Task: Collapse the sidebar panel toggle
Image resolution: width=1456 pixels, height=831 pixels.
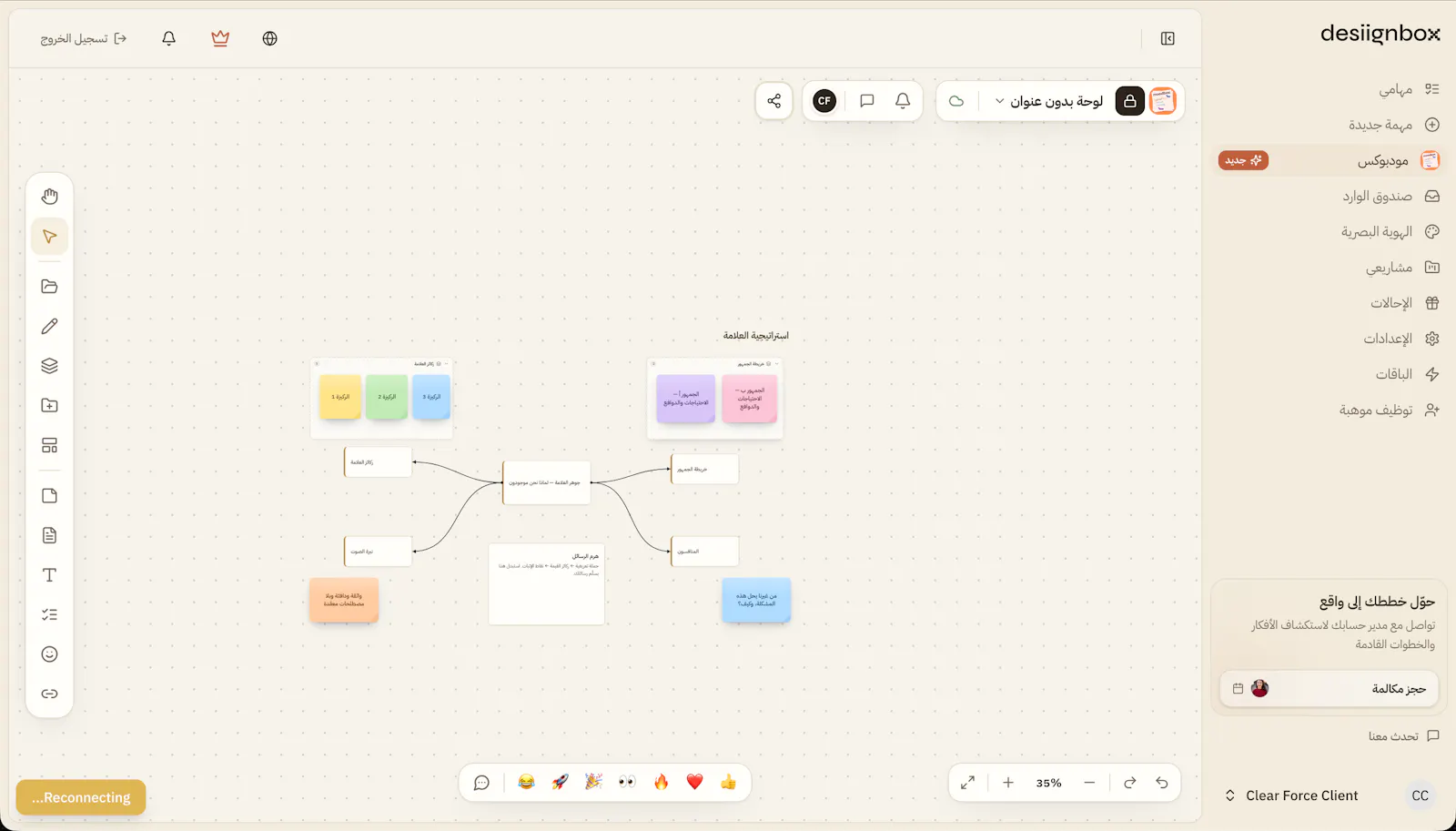Action: (x=1168, y=38)
